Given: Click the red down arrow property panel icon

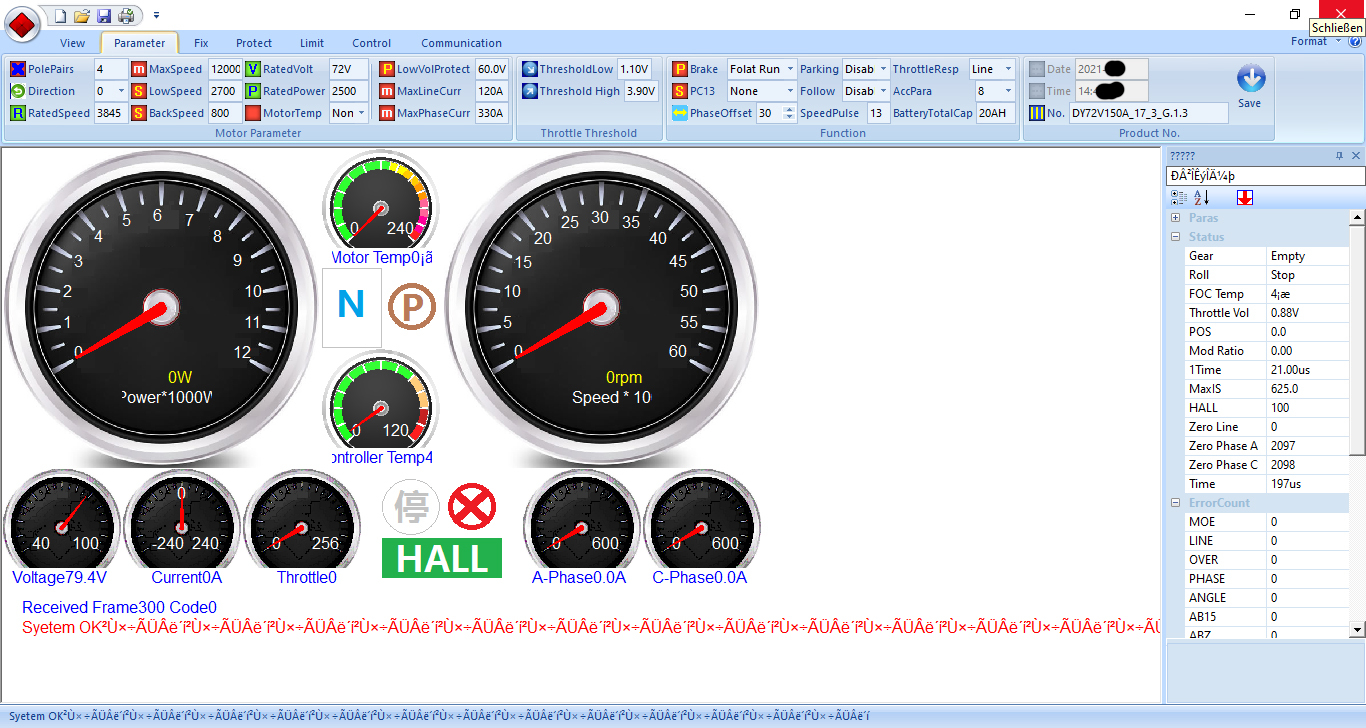Looking at the screenshot, I should coord(1244,198).
